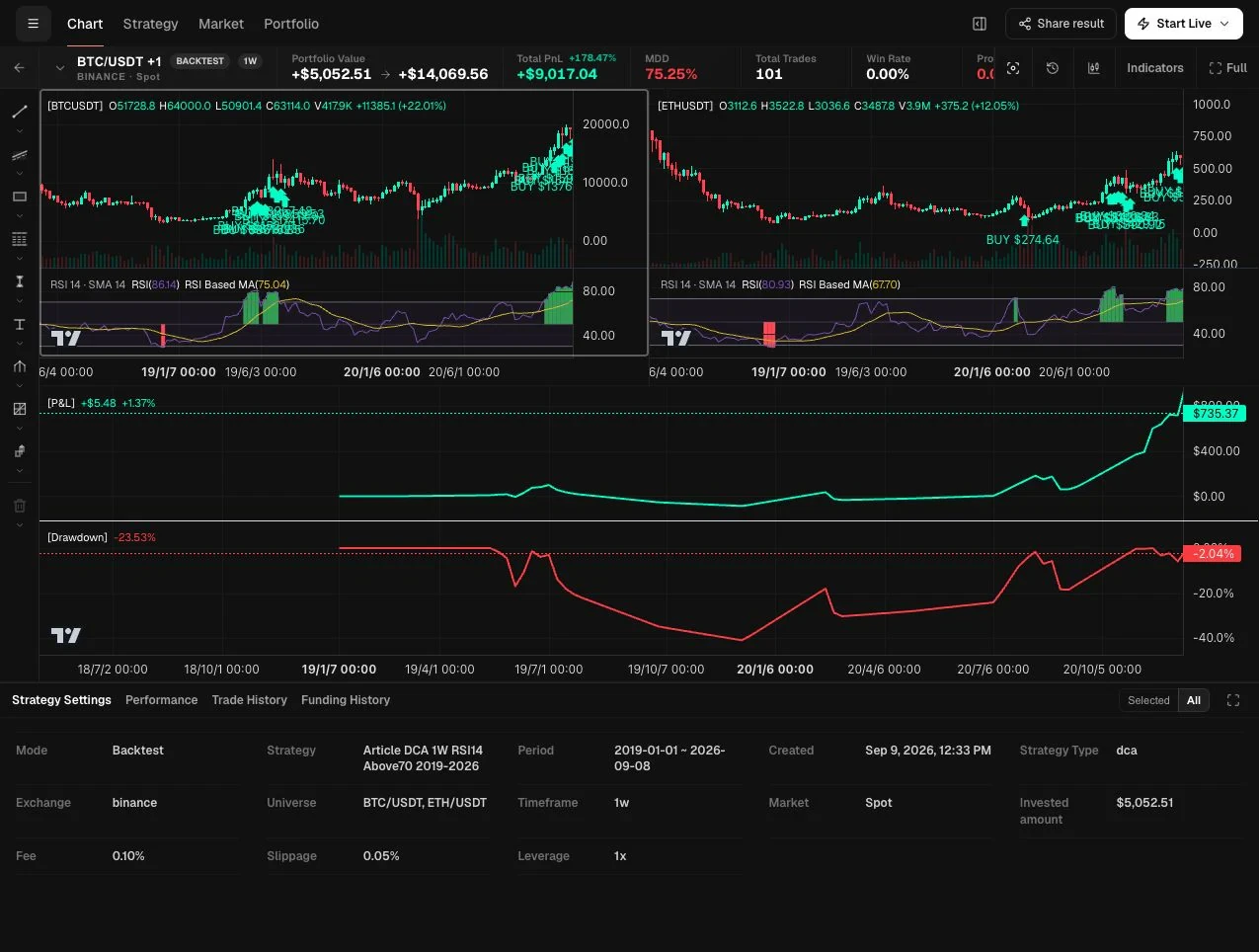Click the Invested amount $5,052.51
The width and height of the screenshot is (1259, 952).
[1144, 803]
